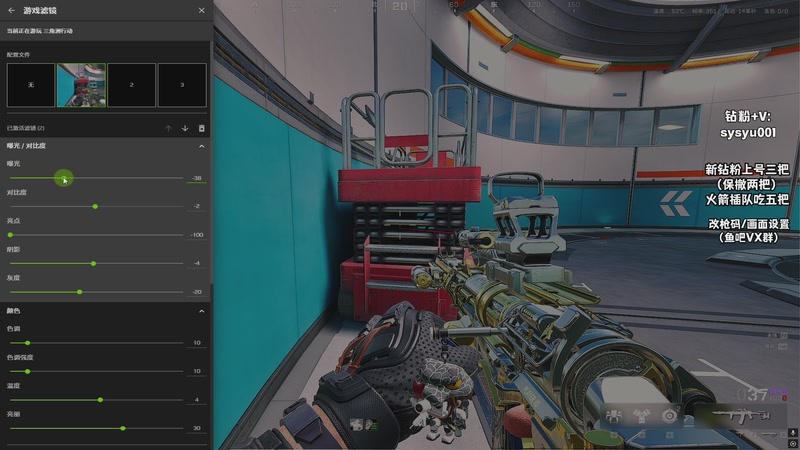Click the 已激活滤镜 (2) label

pos(26,128)
